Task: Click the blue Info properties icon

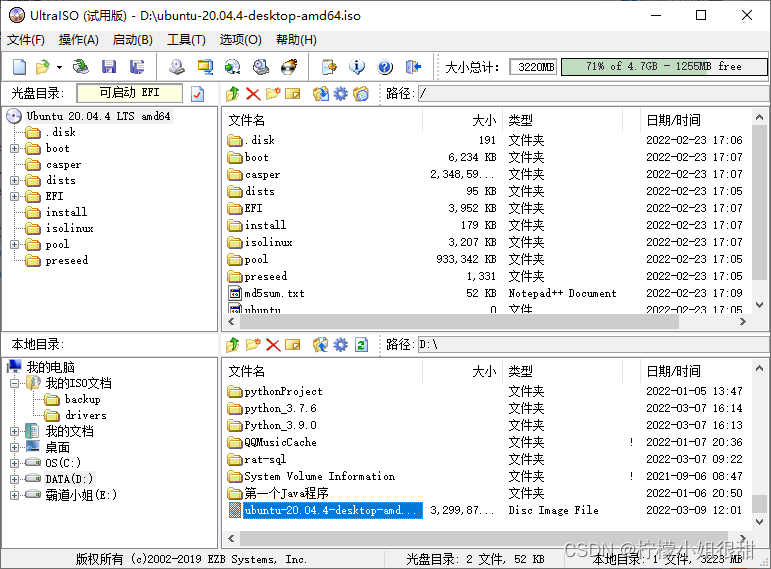Action: tap(357, 66)
